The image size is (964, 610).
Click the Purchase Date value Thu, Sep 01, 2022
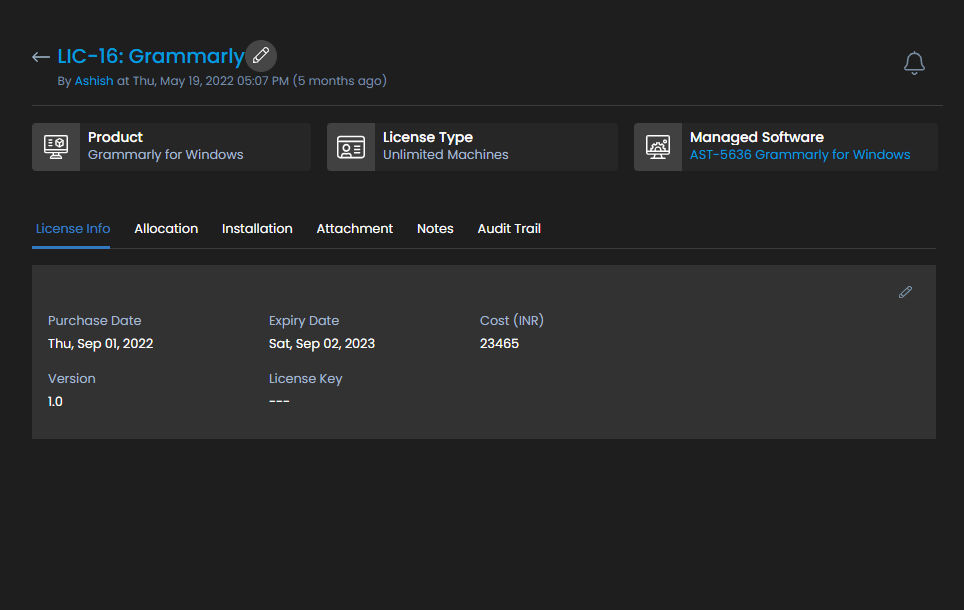click(x=100, y=343)
